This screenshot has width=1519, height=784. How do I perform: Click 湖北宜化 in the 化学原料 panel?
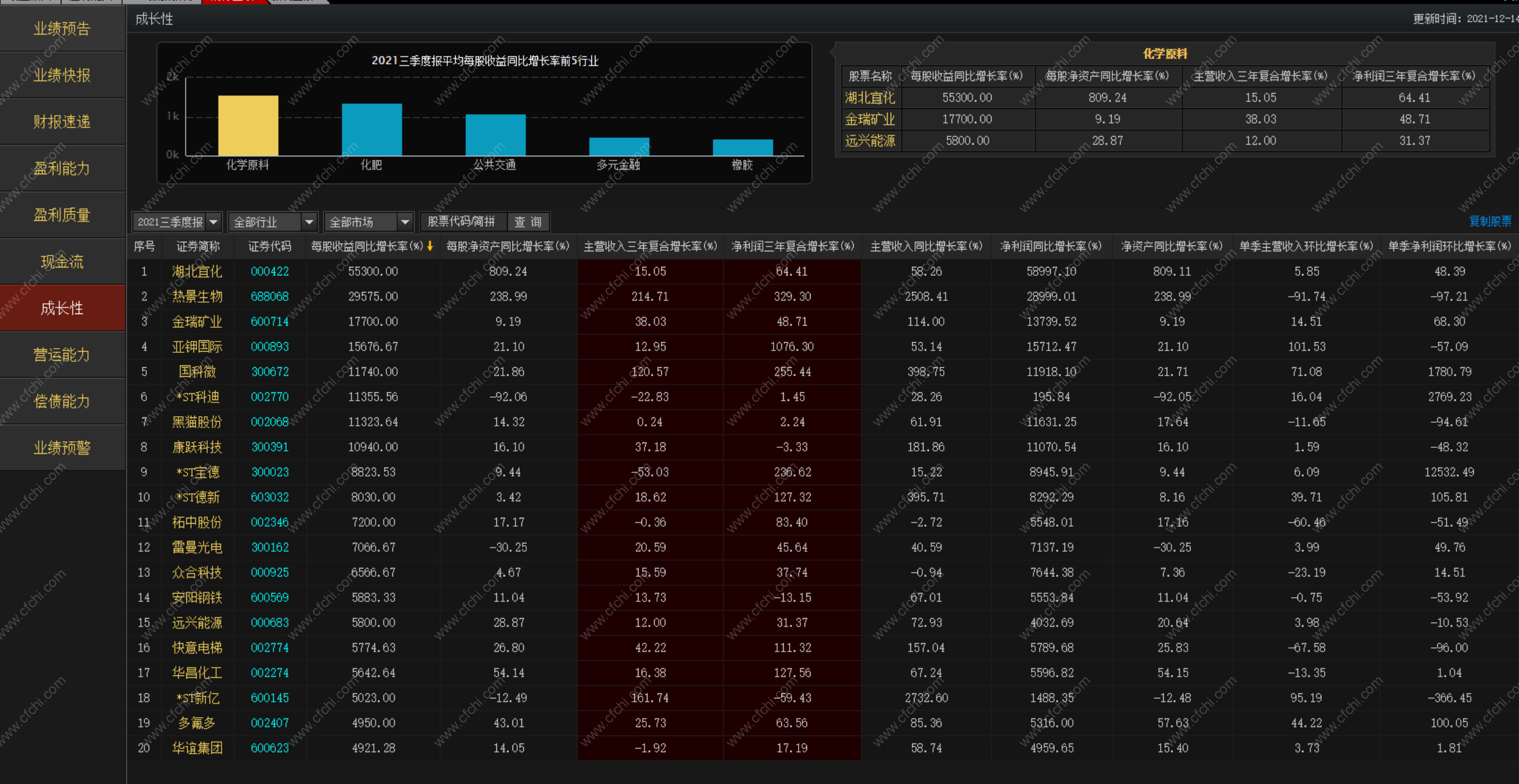pos(870,98)
